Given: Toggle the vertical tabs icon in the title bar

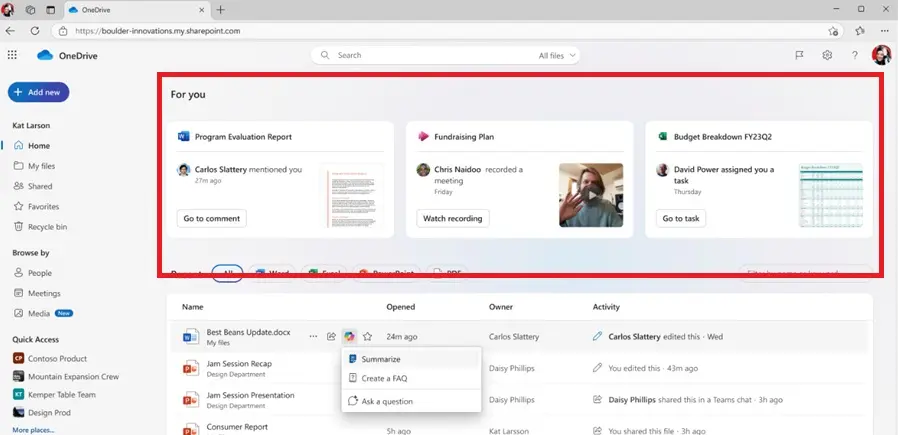Looking at the screenshot, I should 50,10.
